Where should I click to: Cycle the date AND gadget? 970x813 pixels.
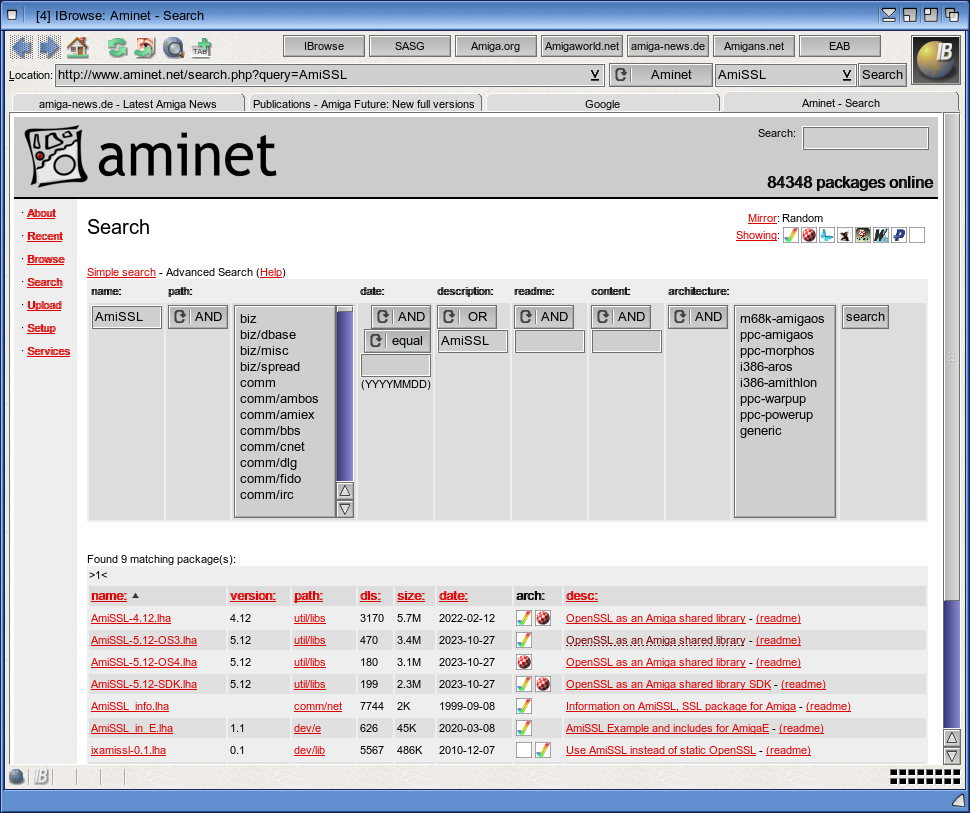tap(401, 317)
